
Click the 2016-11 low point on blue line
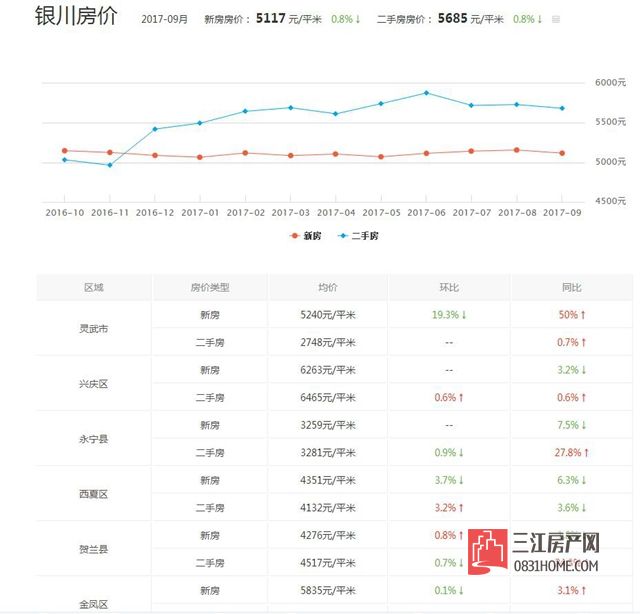110,165
